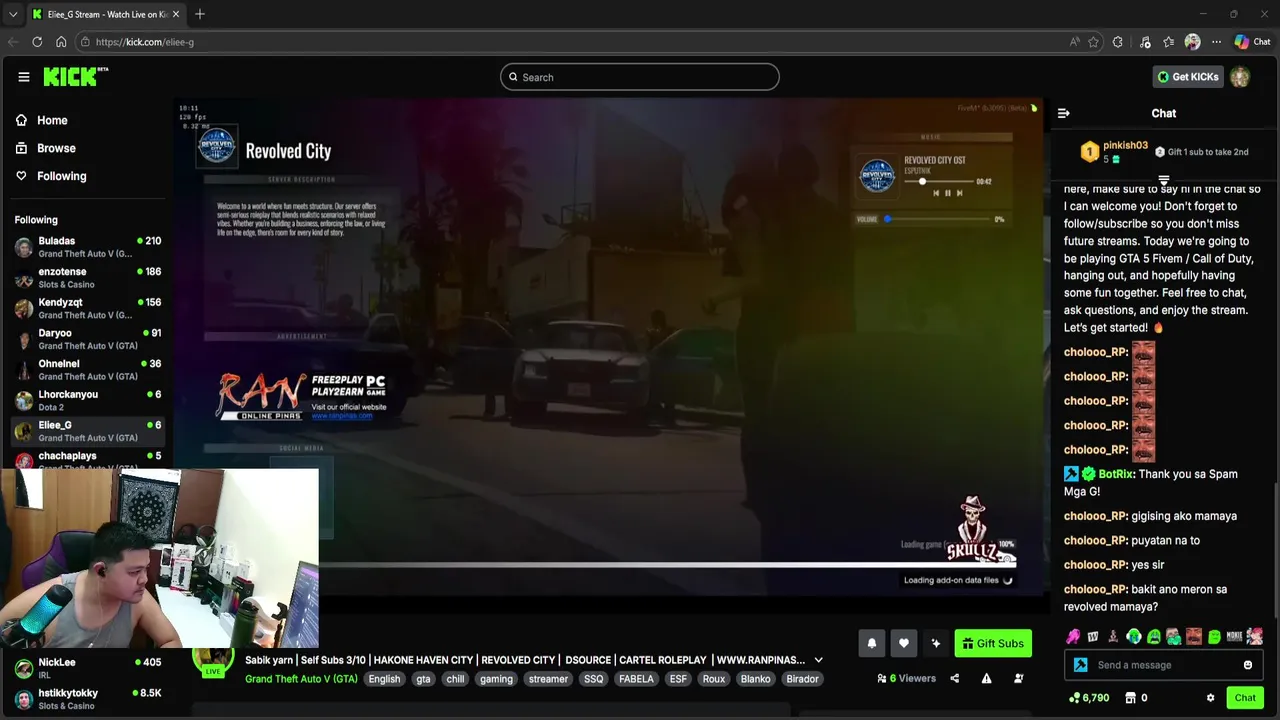1280x720 pixels.
Task: Collapse the chat panel arrow icon
Action: tap(1064, 113)
